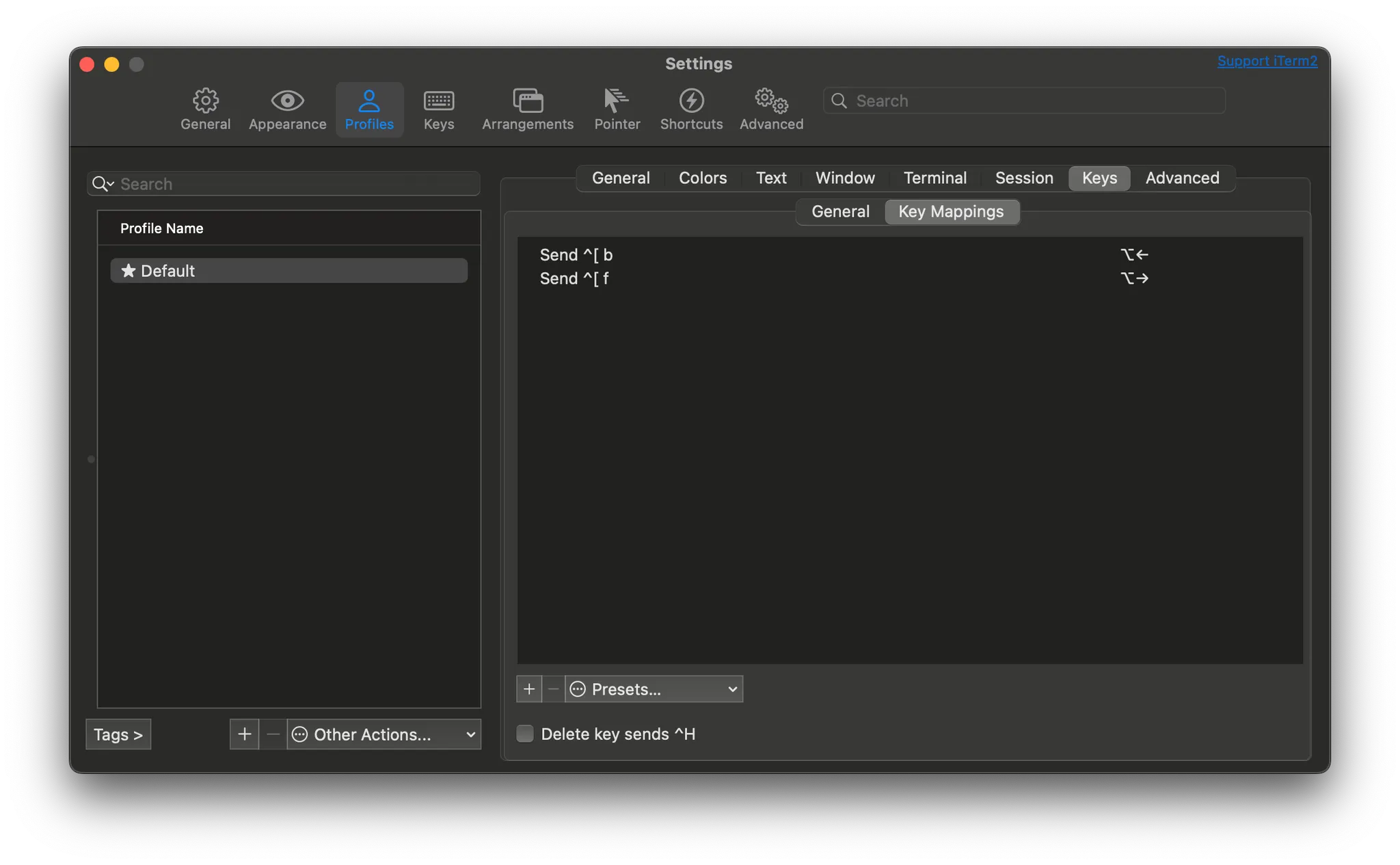
Task: Open the Arrangements window icon
Action: [527, 101]
